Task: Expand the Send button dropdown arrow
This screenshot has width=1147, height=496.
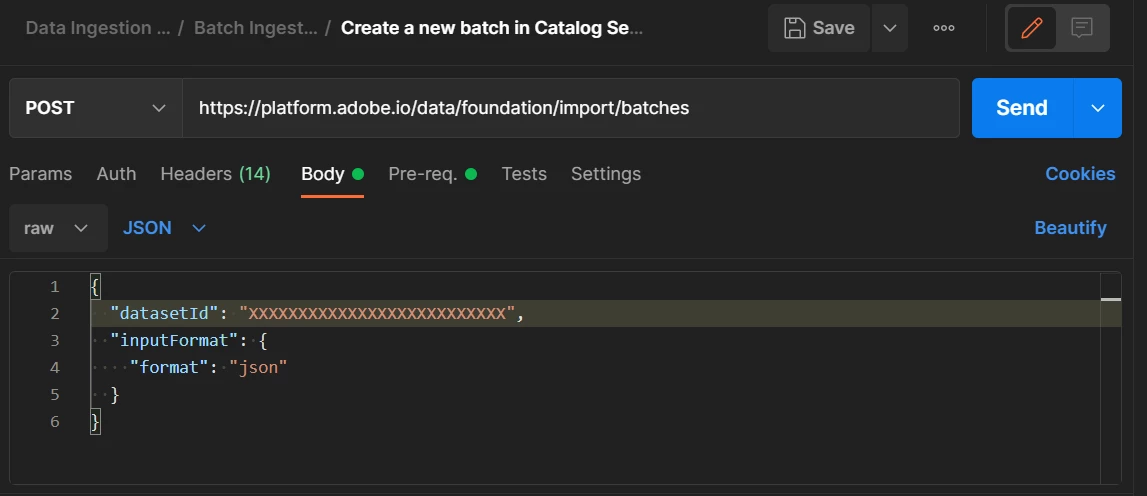Action: pos(1098,108)
